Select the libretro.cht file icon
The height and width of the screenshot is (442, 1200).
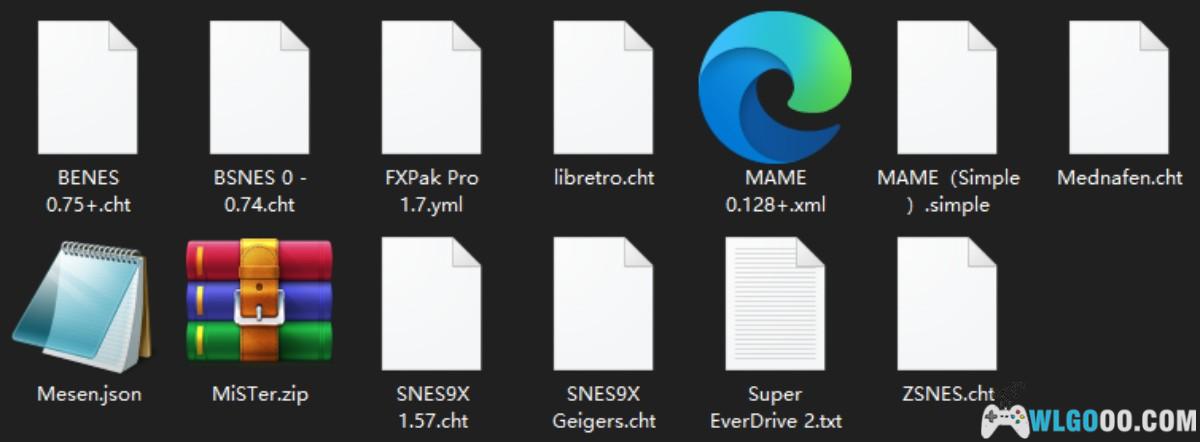click(x=604, y=87)
